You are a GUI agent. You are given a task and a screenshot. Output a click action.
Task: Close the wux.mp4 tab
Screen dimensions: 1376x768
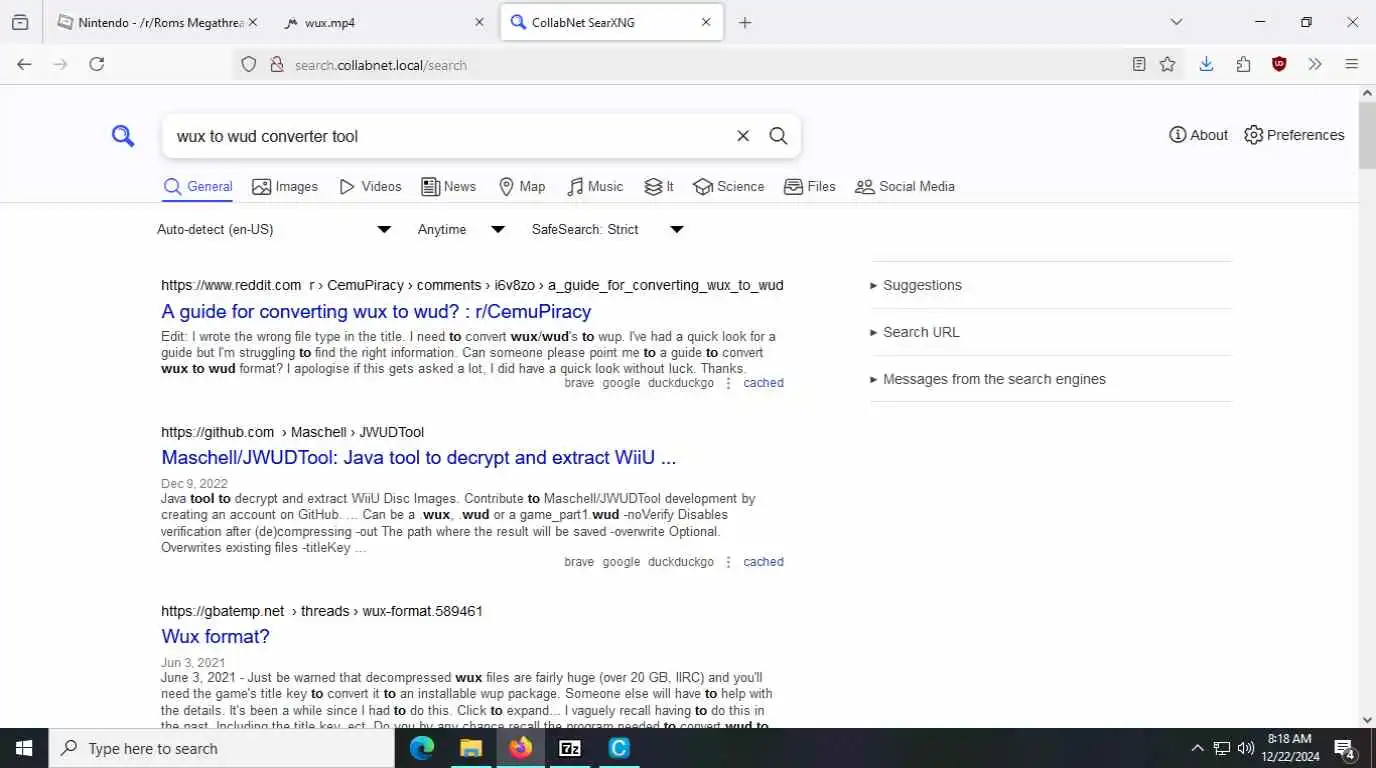click(479, 22)
